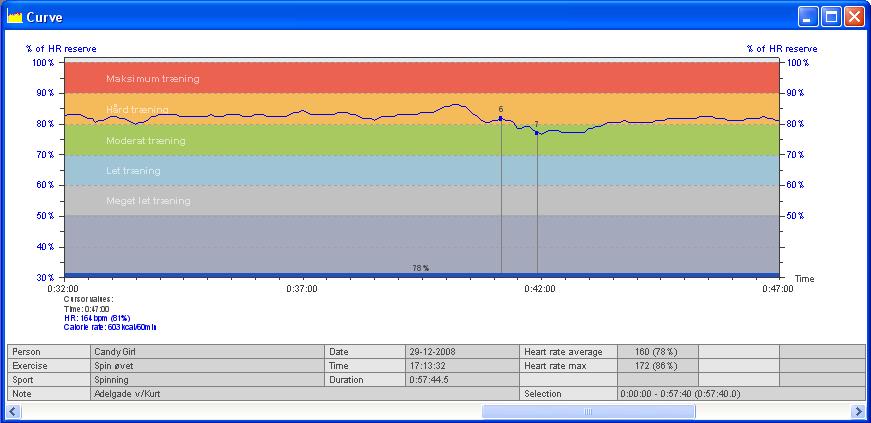
Task: Click the horizontal scrollbar right arrow
Action: pos(857,411)
